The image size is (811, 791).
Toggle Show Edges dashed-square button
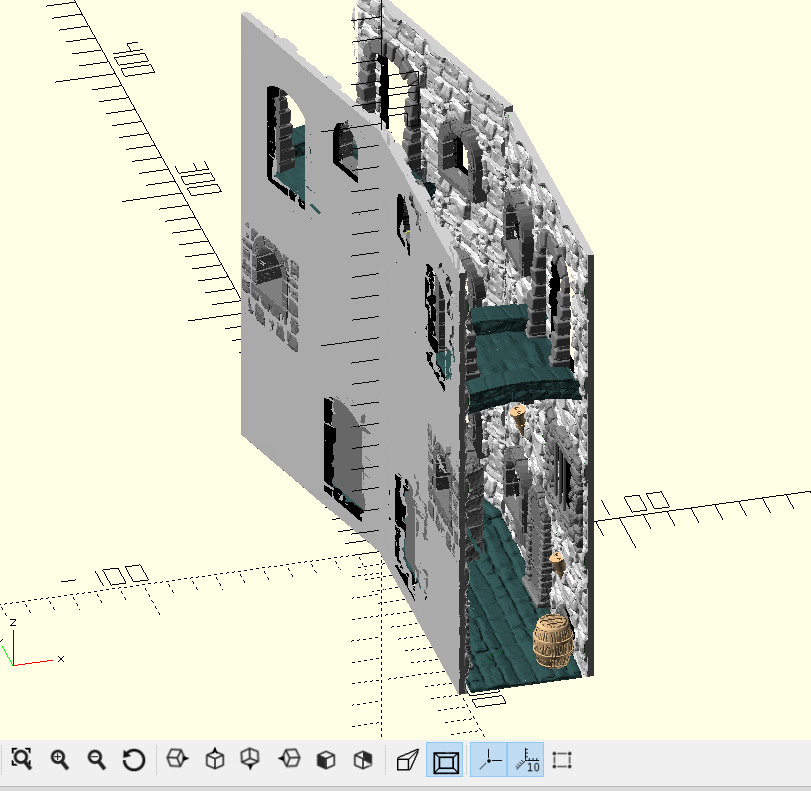tap(562, 761)
